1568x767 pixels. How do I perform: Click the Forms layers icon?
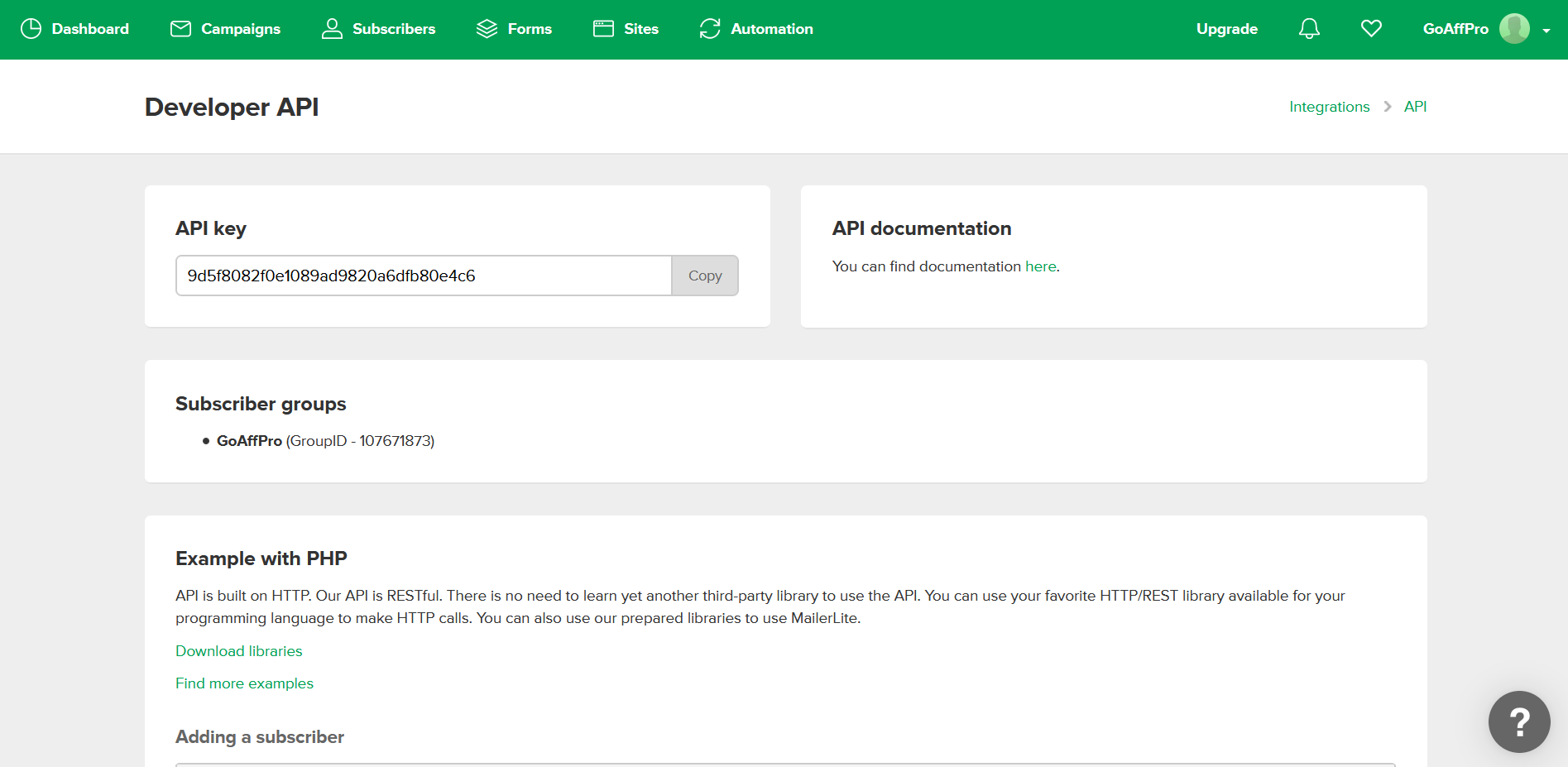(487, 29)
